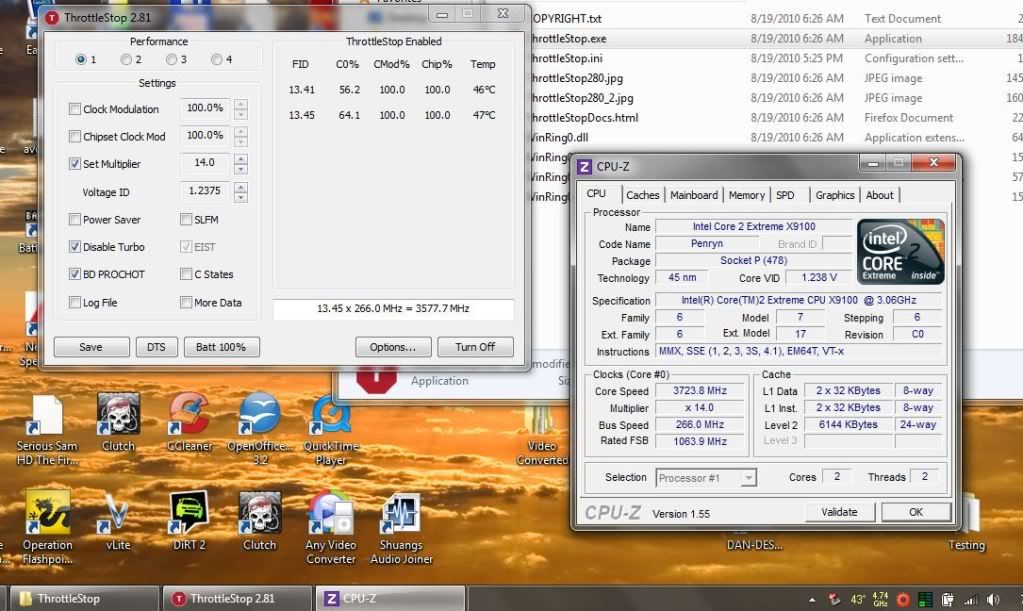Image resolution: width=1023 pixels, height=611 pixels.
Task: Enable the Chipset Clock Mod checkbox
Action: (x=74, y=136)
